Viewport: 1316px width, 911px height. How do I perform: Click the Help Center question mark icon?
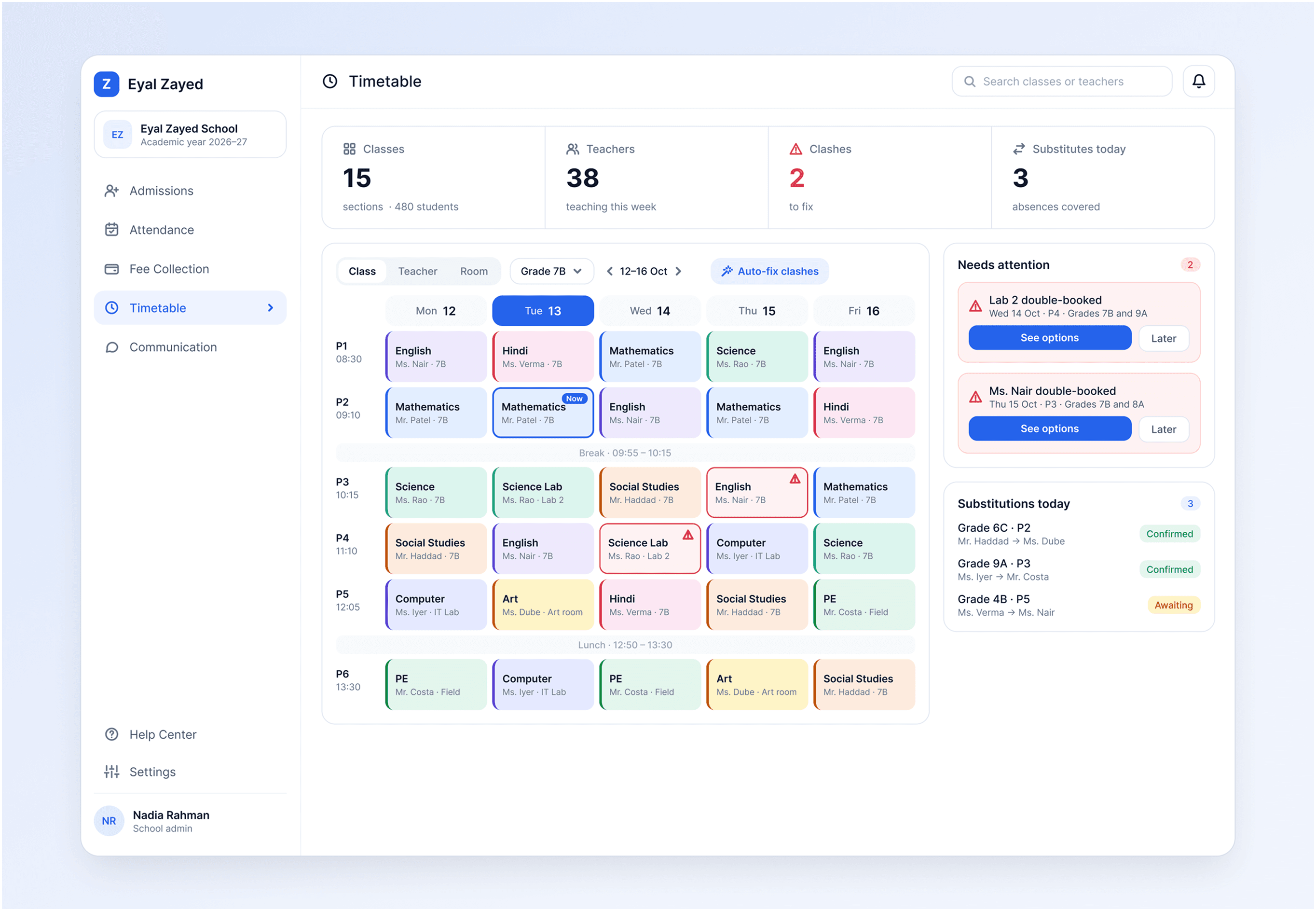pyautogui.click(x=111, y=734)
